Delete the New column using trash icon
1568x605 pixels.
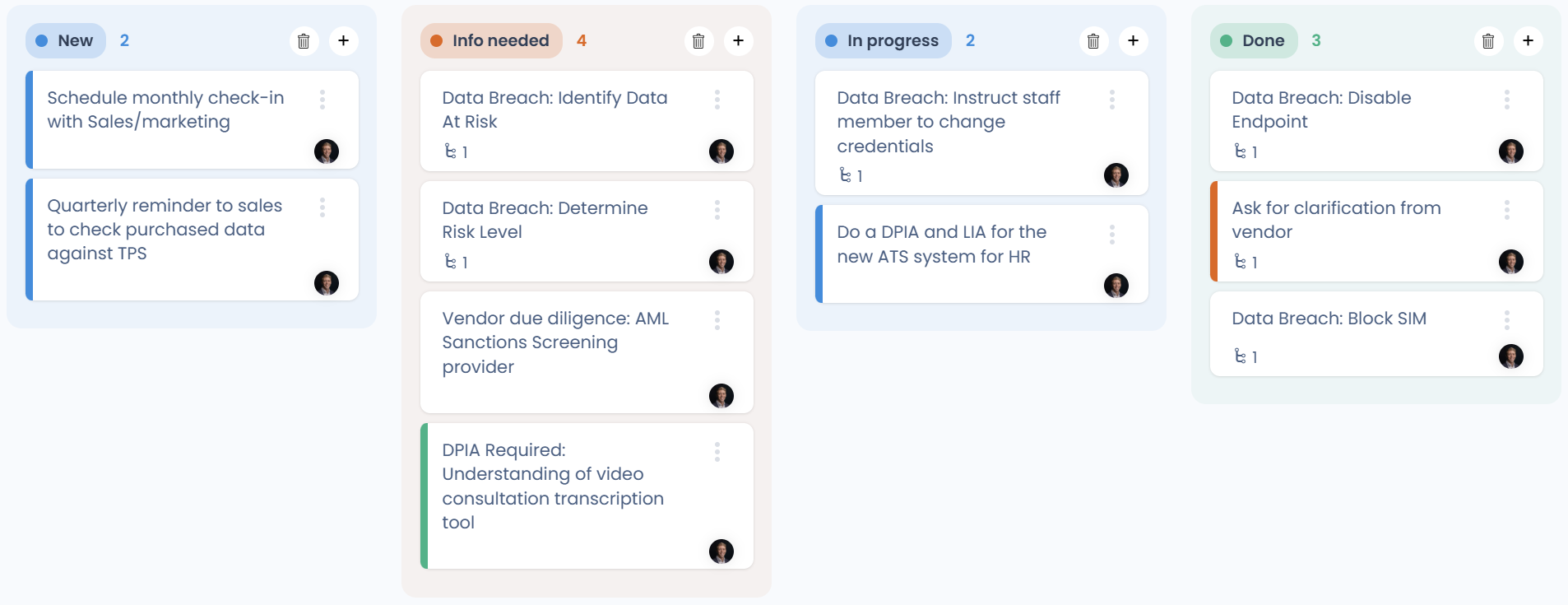(304, 41)
